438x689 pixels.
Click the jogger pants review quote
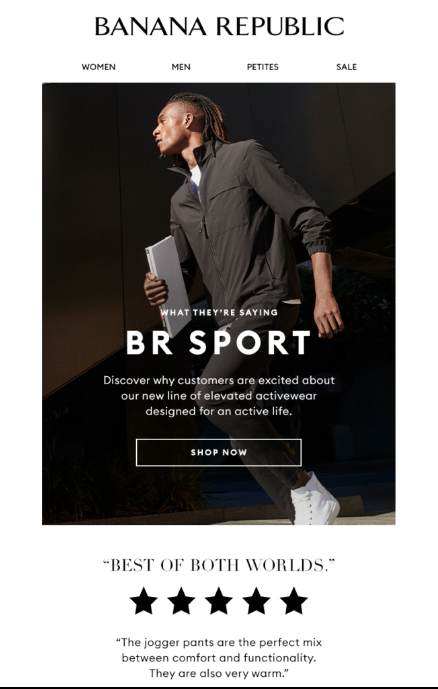tap(219, 658)
